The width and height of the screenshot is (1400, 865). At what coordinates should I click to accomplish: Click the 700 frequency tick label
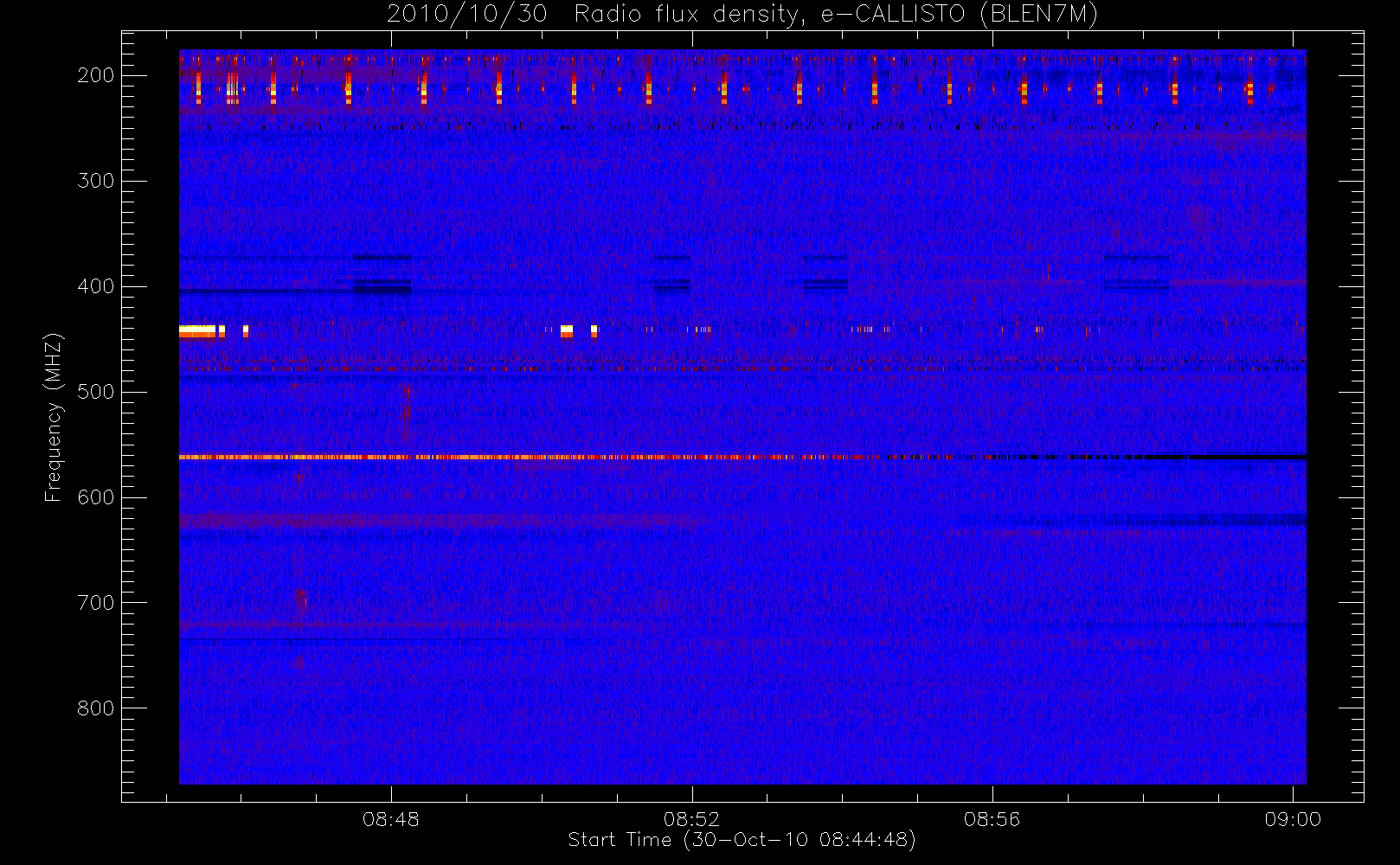pos(96,603)
